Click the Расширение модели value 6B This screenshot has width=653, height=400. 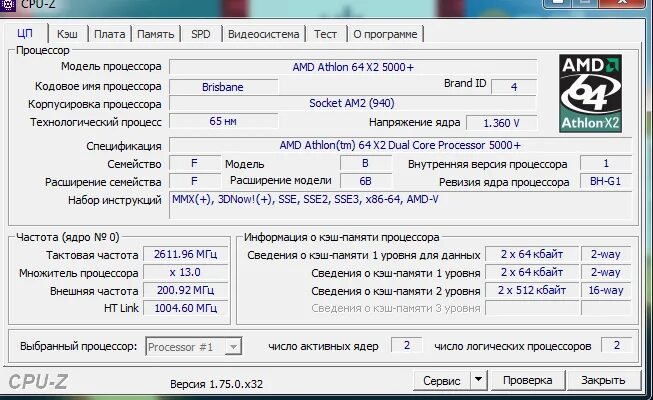[x=366, y=181]
